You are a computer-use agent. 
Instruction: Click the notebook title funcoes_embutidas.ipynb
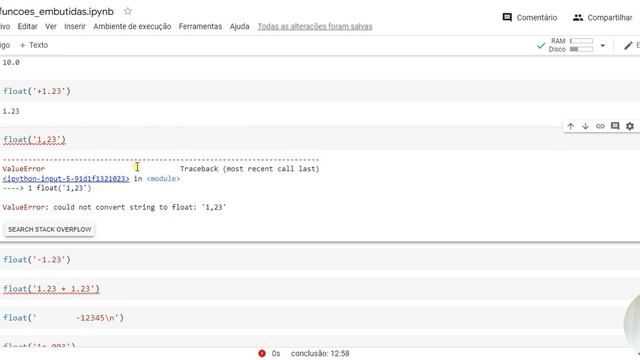pyautogui.click(x=57, y=11)
